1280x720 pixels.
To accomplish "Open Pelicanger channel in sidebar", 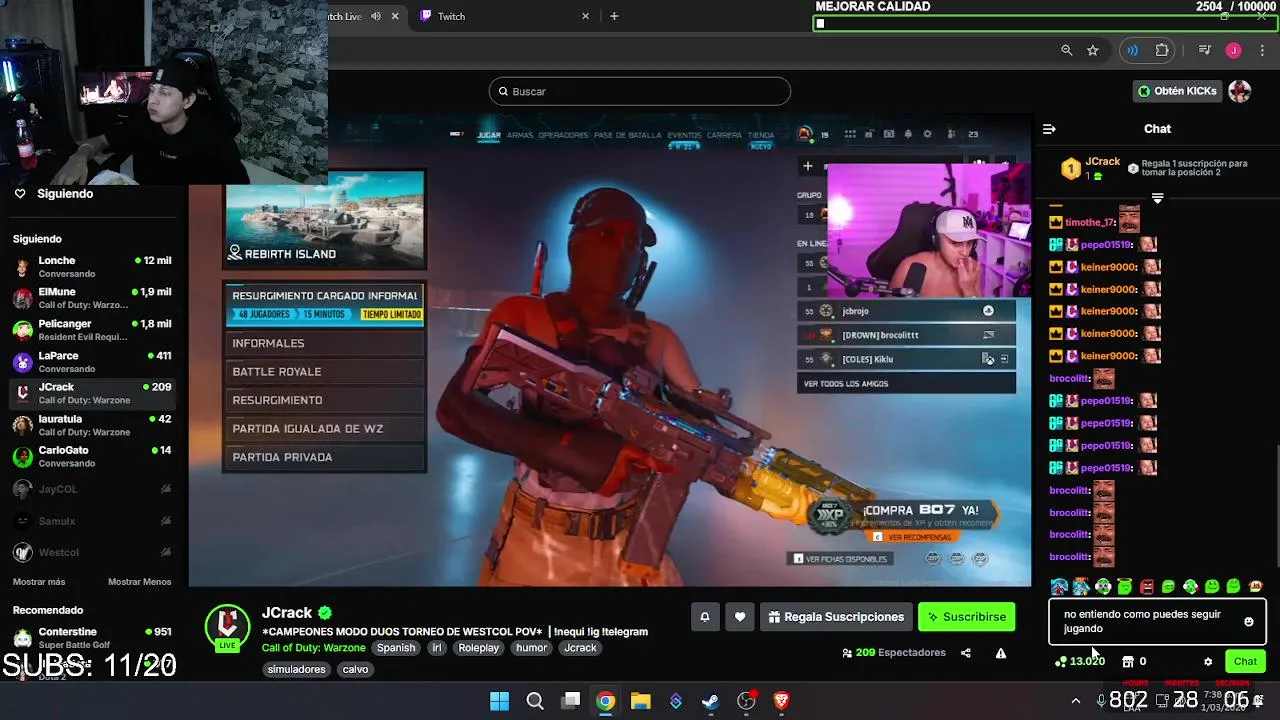I will [94, 330].
